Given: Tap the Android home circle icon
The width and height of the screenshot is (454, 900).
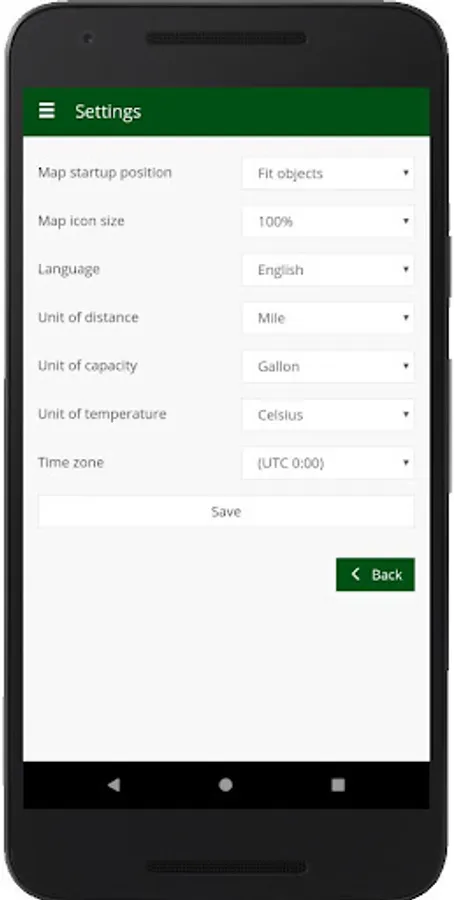Looking at the screenshot, I should 226,785.
